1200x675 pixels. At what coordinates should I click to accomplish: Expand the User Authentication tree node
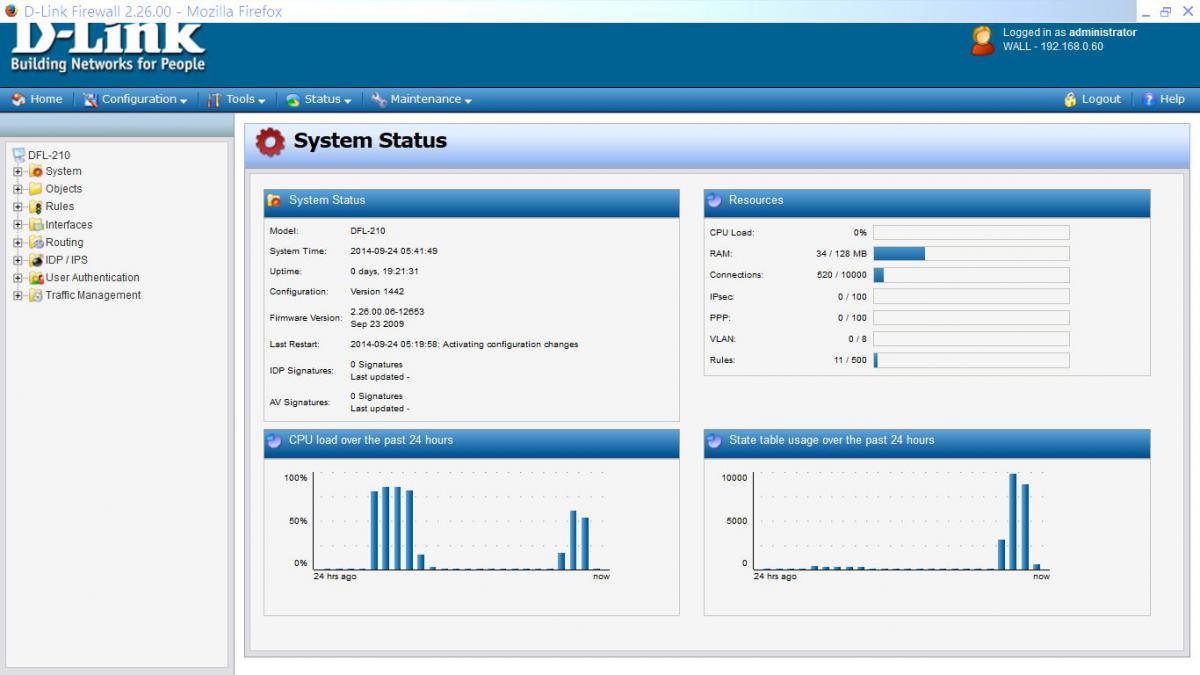(x=18, y=278)
